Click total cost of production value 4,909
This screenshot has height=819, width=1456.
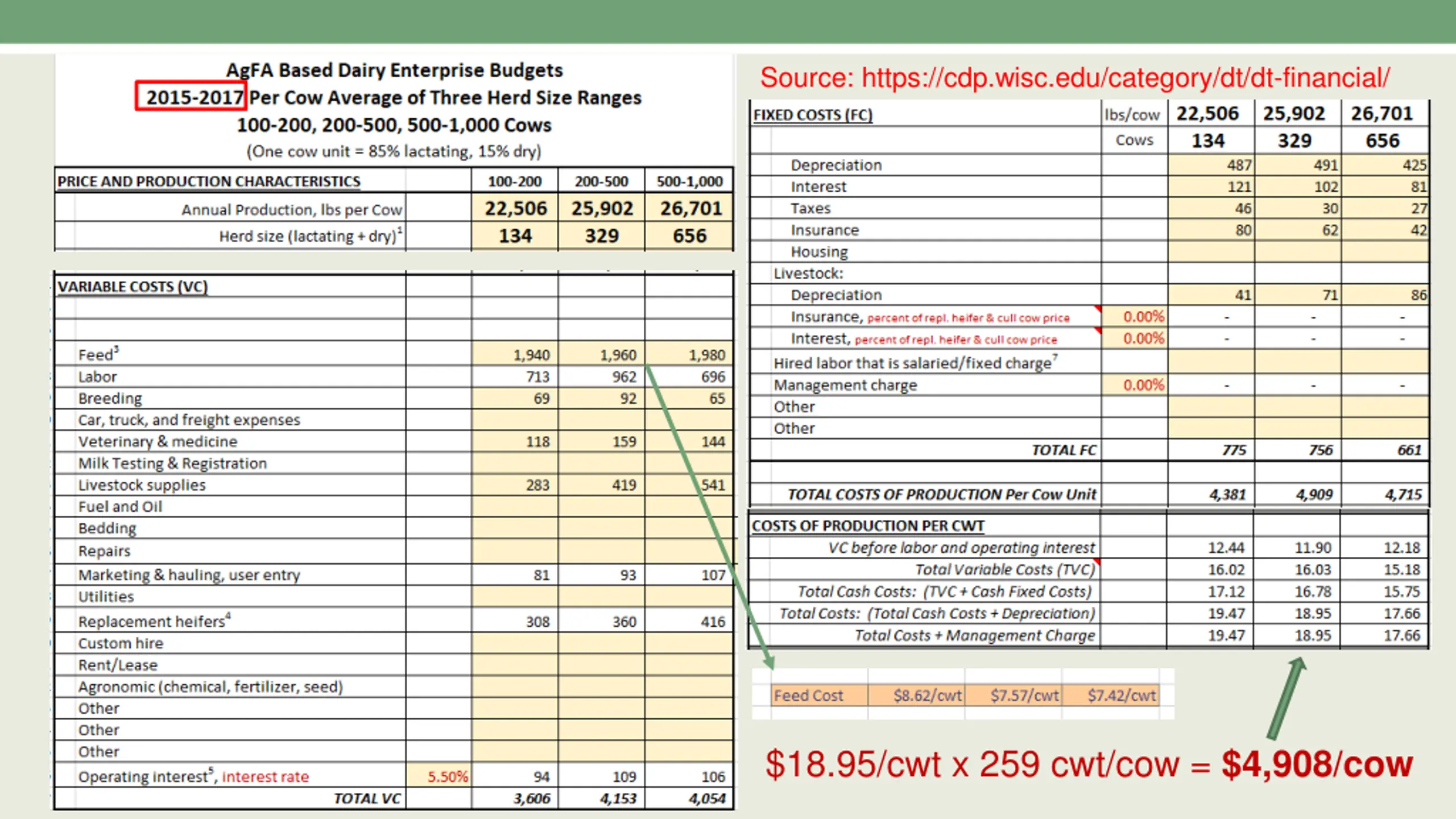point(1314,494)
